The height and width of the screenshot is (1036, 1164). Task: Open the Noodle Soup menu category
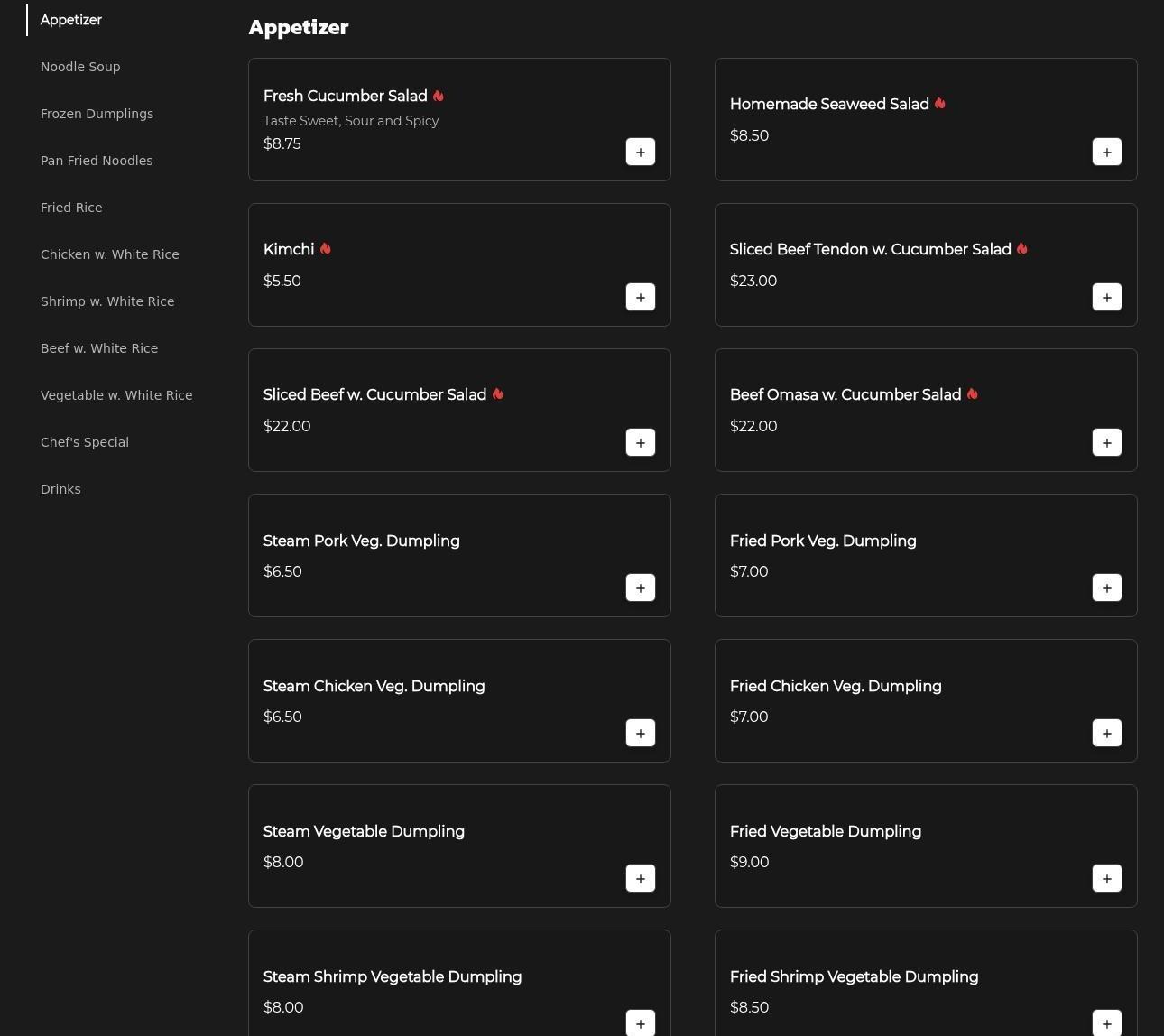[x=80, y=67]
